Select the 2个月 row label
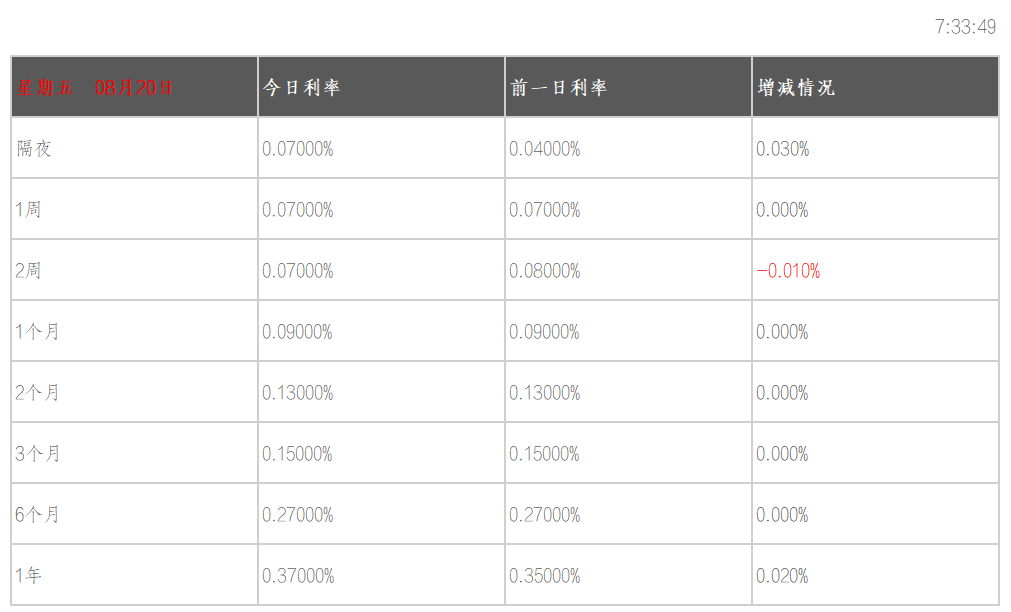This screenshot has width=1011, height=612. pyautogui.click(x=38, y=393)
